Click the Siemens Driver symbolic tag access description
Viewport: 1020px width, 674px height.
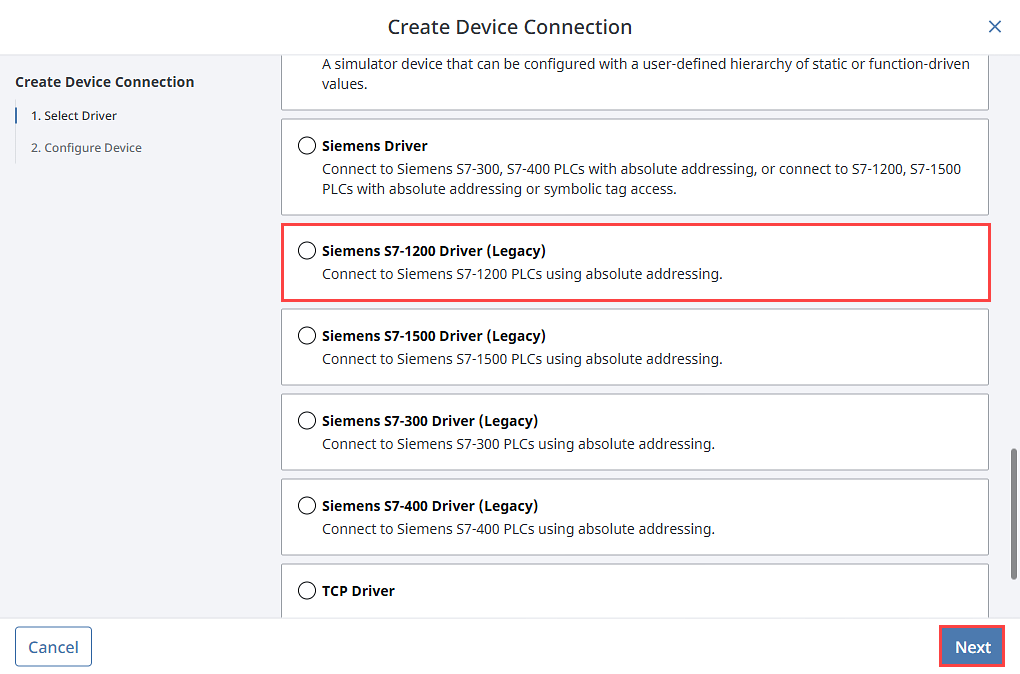(640, 179)
